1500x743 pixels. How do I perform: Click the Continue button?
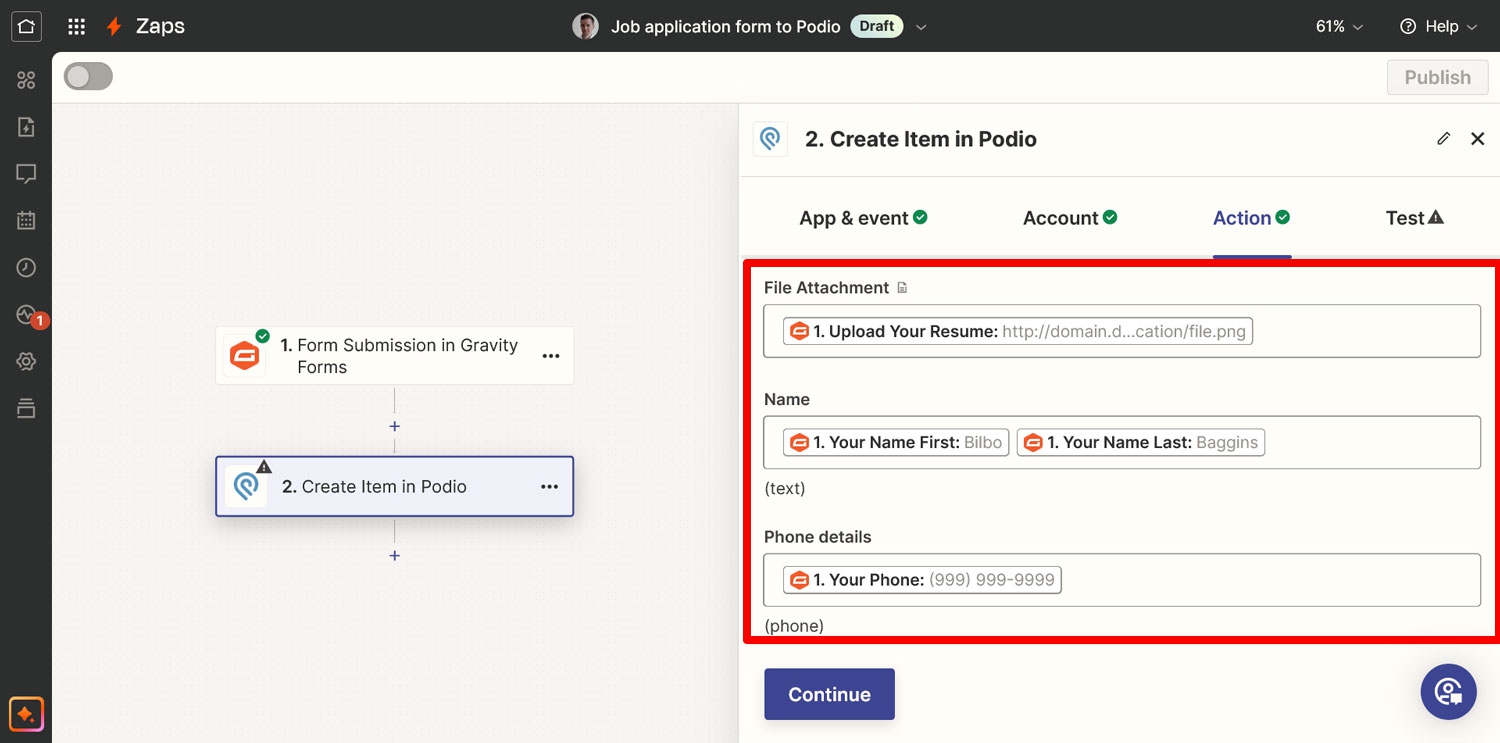pyautogui.click(x=829, y=694)
